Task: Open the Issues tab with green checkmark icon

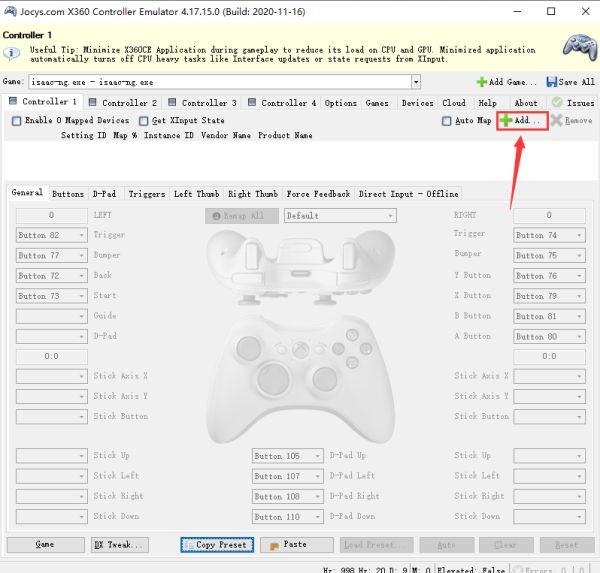Action: (556, 102)
